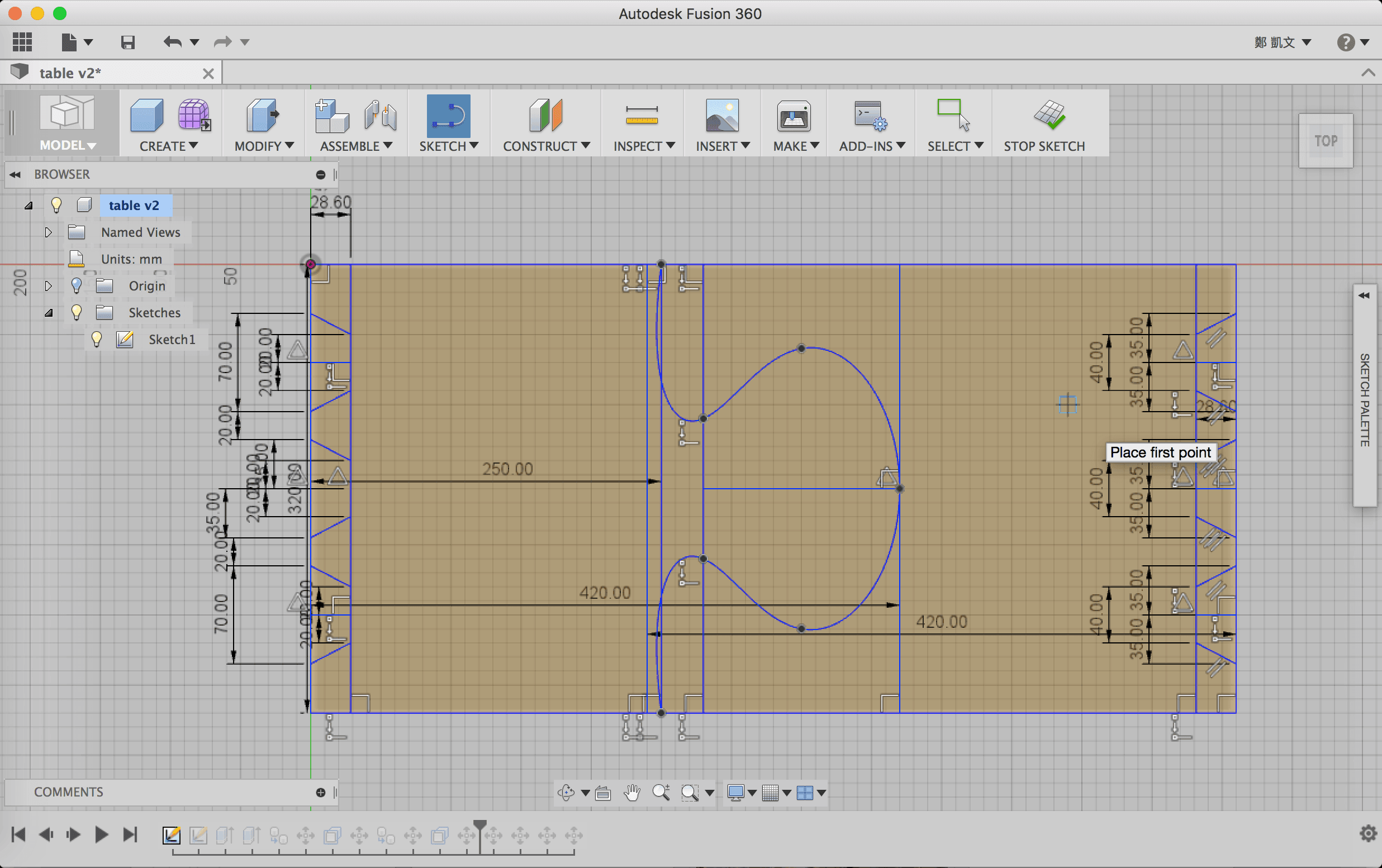
Task: Click the Create Form purple icon
Action: click(x=194, y=115)
